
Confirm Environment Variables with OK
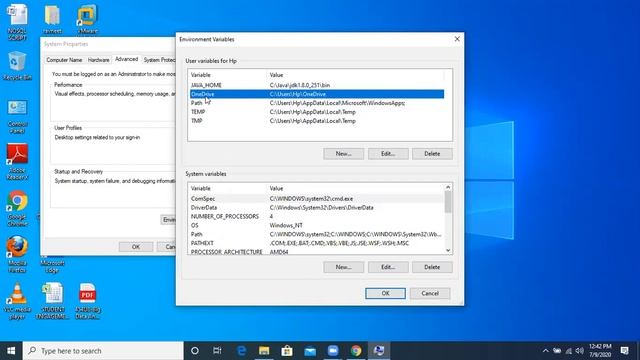tap(385, 293)
